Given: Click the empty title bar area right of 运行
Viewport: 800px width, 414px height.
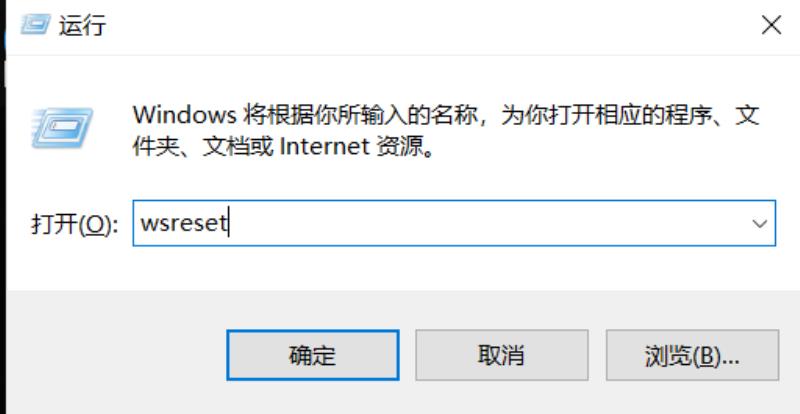Looking at the screenshot, I should [x=429, y=25].
